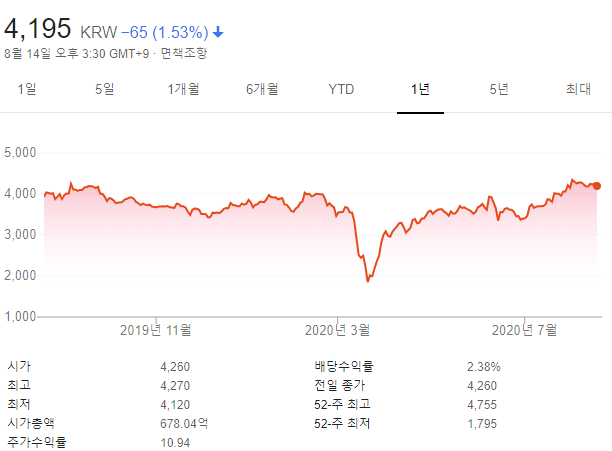Click the 최고 value 4,270
This screenshot has height=451, width=612.
tap(175, 385)
